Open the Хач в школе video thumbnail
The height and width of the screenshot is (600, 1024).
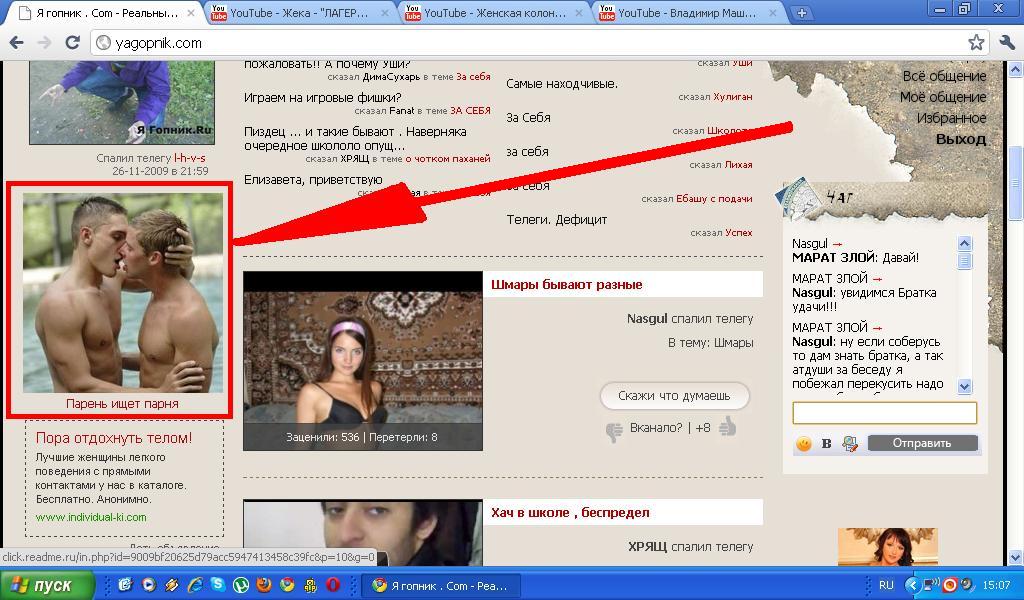(362, 533)
